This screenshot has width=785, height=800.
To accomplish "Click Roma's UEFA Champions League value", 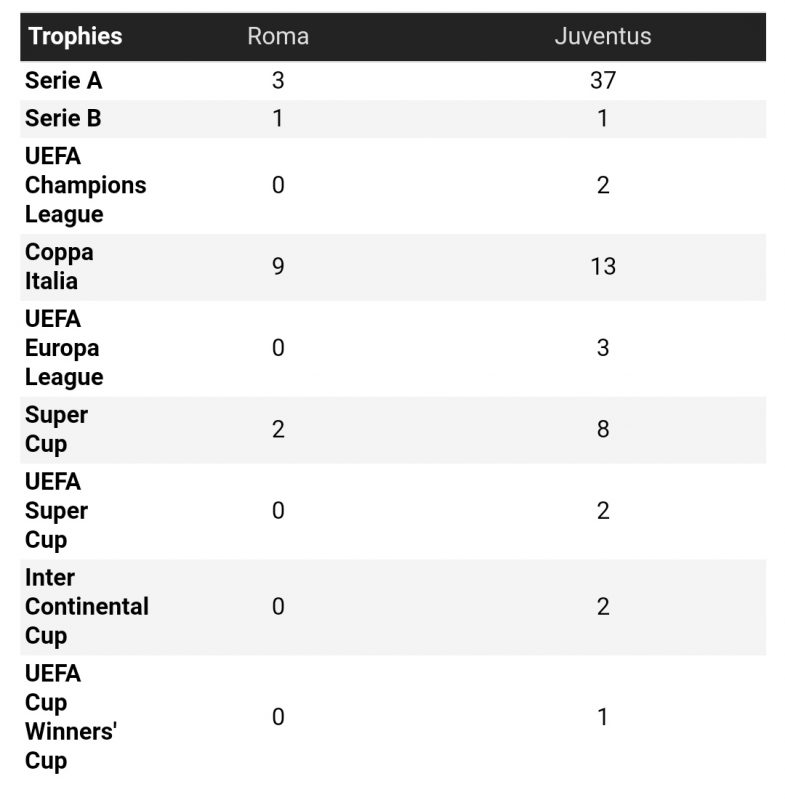I will tap(278, 186).
